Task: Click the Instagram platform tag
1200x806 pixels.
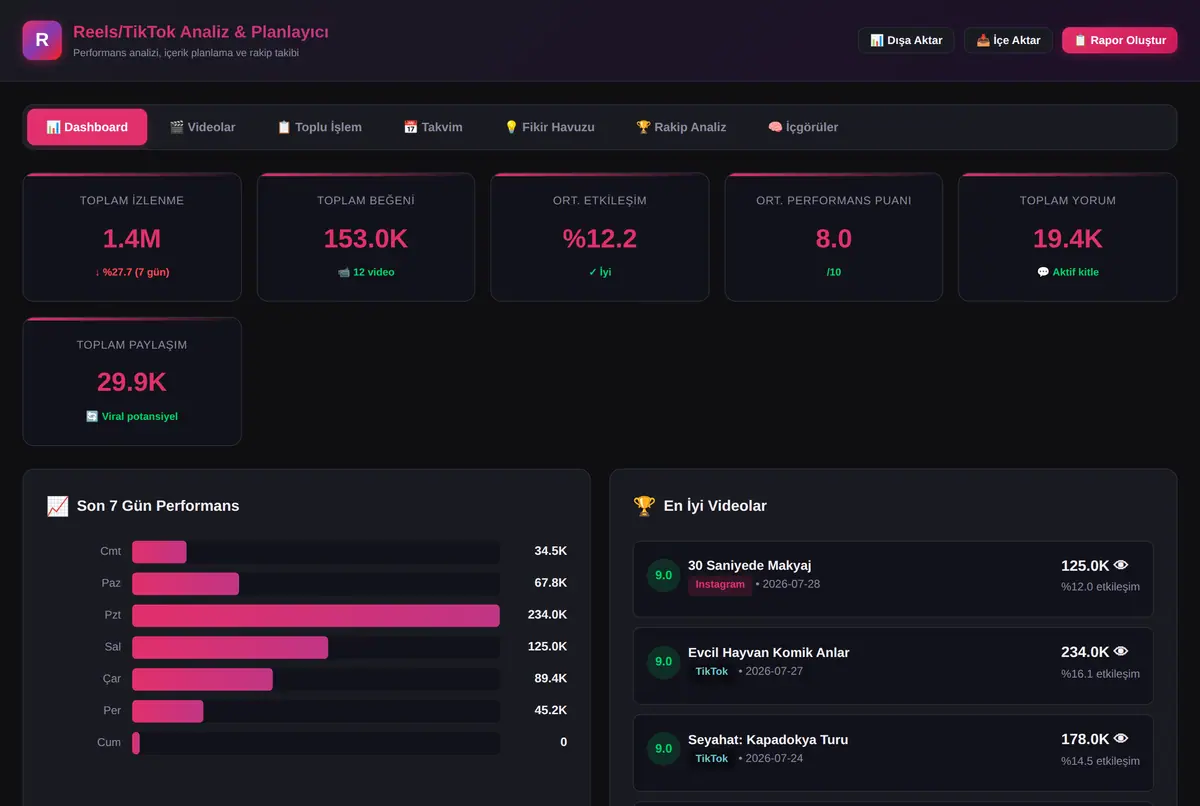Action: click(x=720, y=585)
